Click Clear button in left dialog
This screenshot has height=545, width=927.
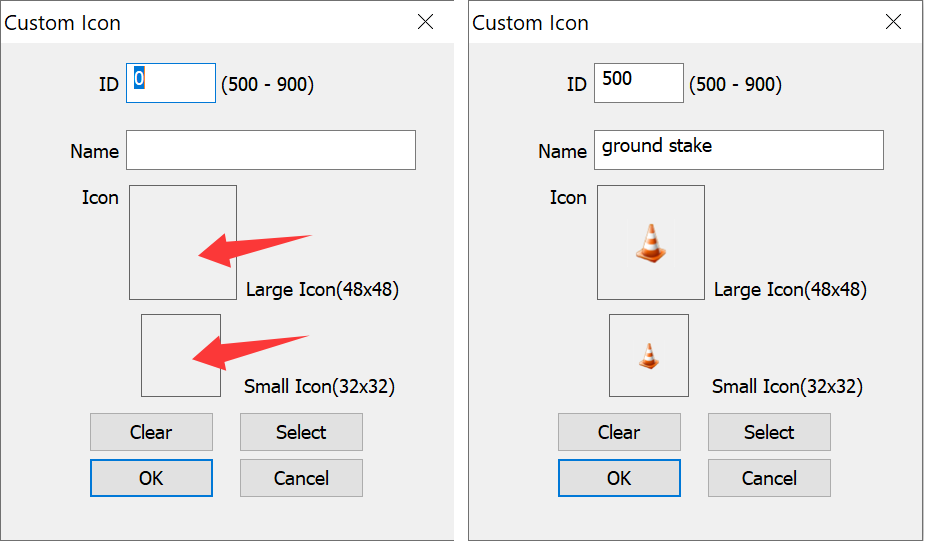pos(151,432)
